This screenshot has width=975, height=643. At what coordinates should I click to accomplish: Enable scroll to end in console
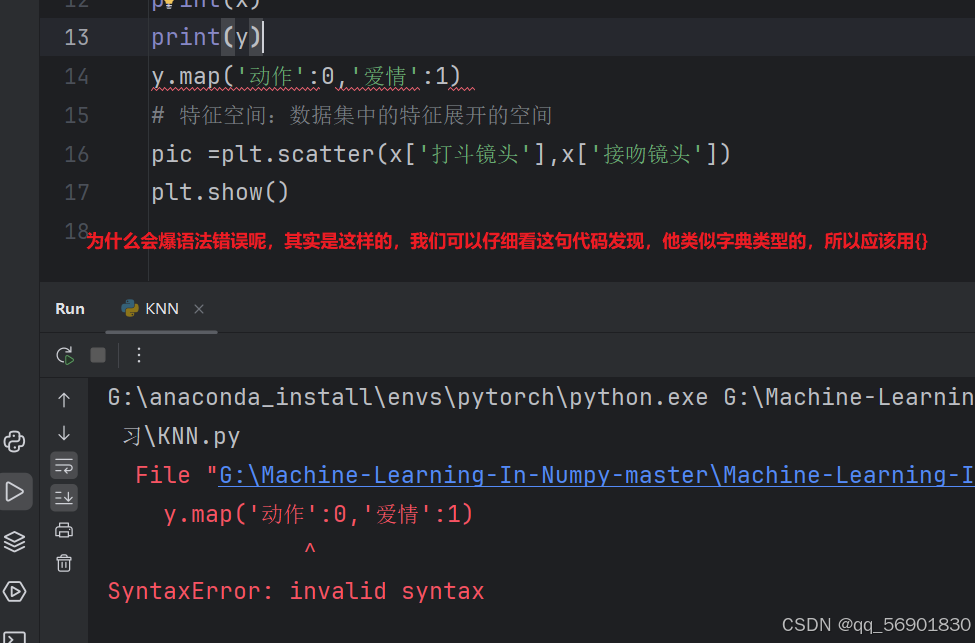pyautogui.click(x=64, y=497)
